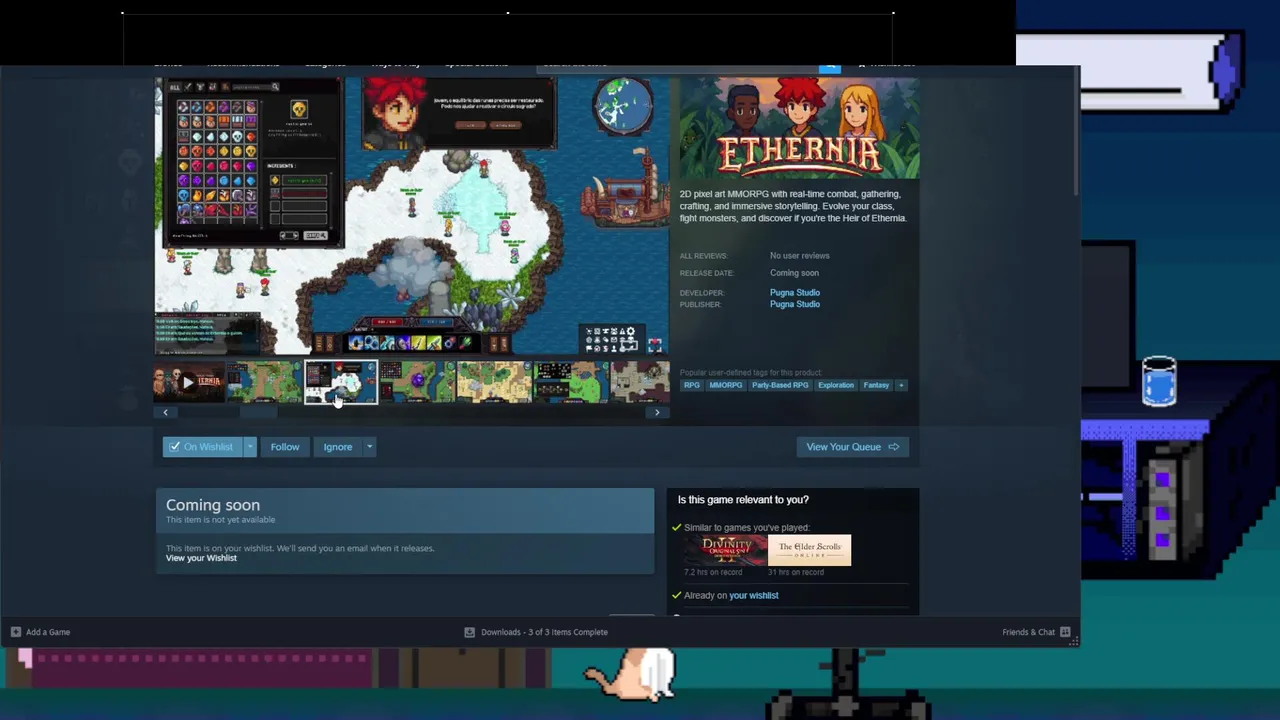Click the store search magnifier button

click(x=830, y=68)
